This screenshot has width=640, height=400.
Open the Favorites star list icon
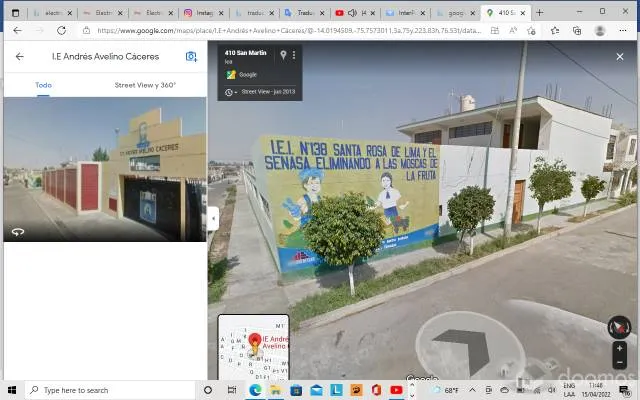pos(555,31)
